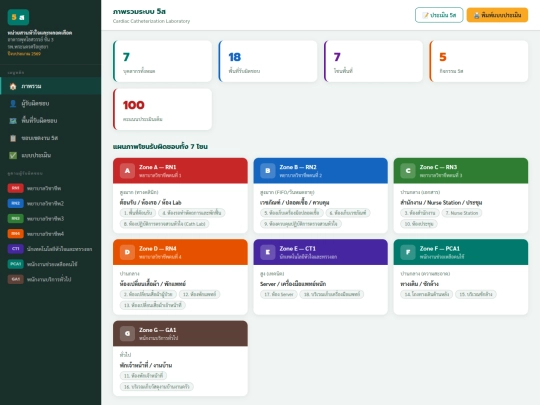
Task: Select the stat card showing 7 โซนพื้นที่
Action: (373, 61)
